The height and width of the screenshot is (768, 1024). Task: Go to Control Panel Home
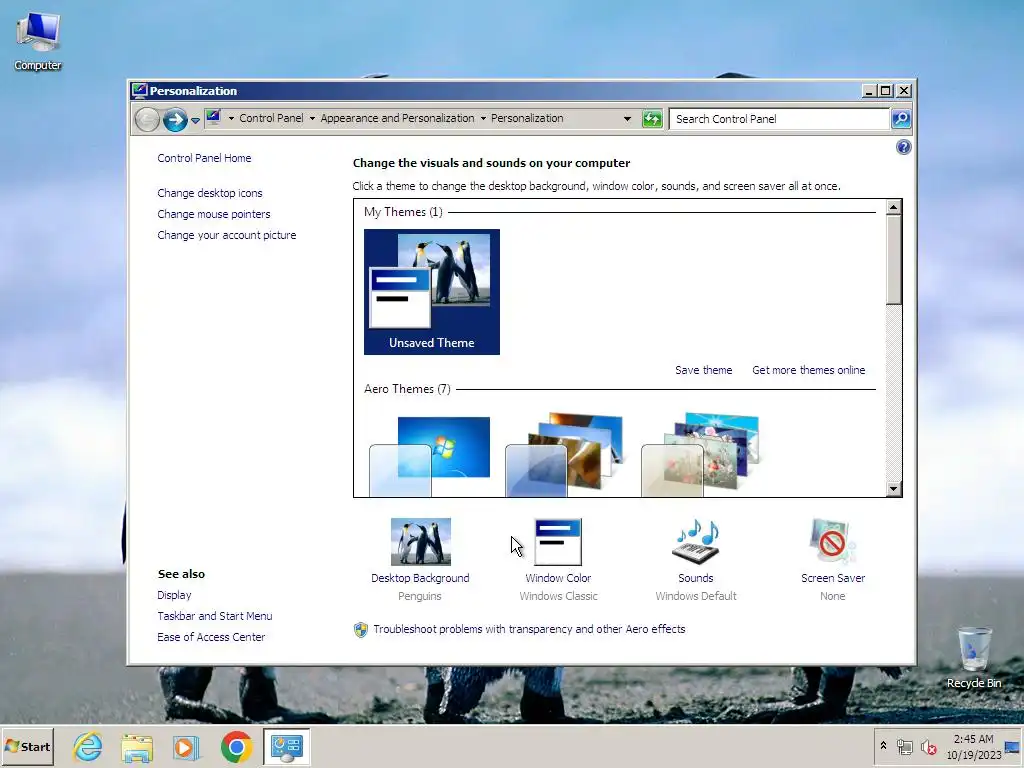[204, 158]
